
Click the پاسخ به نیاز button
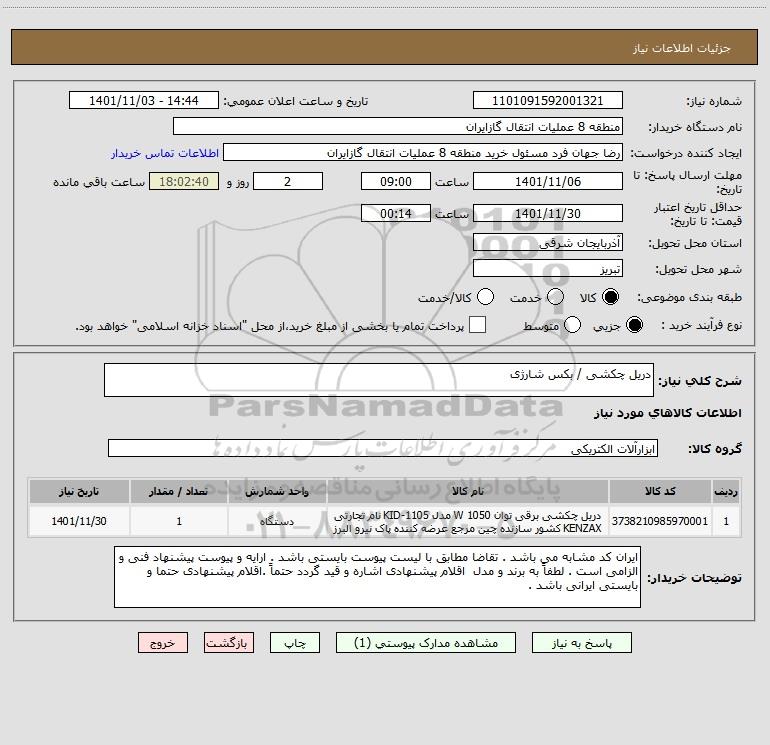[x=582, y=643]
